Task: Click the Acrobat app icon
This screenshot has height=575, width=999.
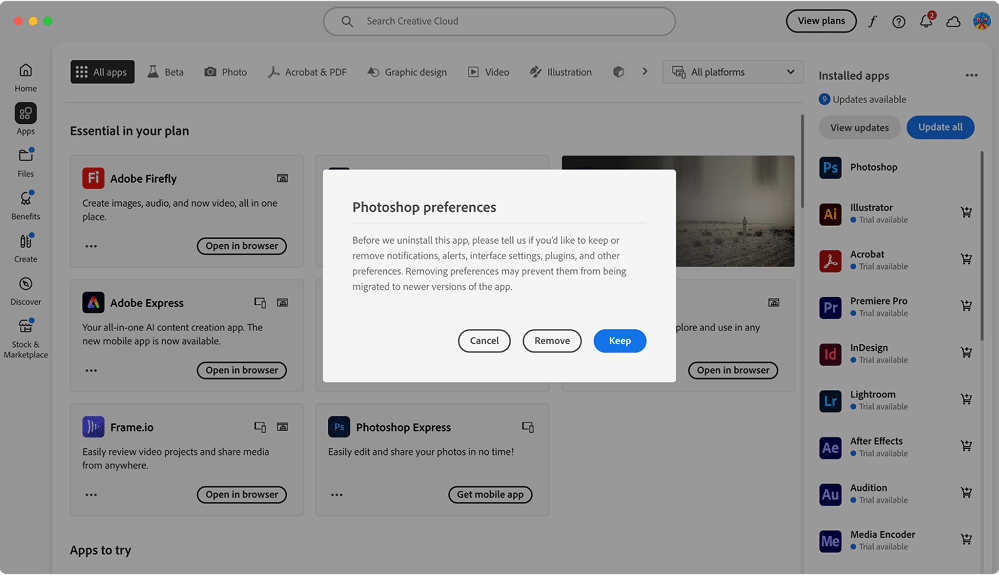Action: tap(830, 261)
